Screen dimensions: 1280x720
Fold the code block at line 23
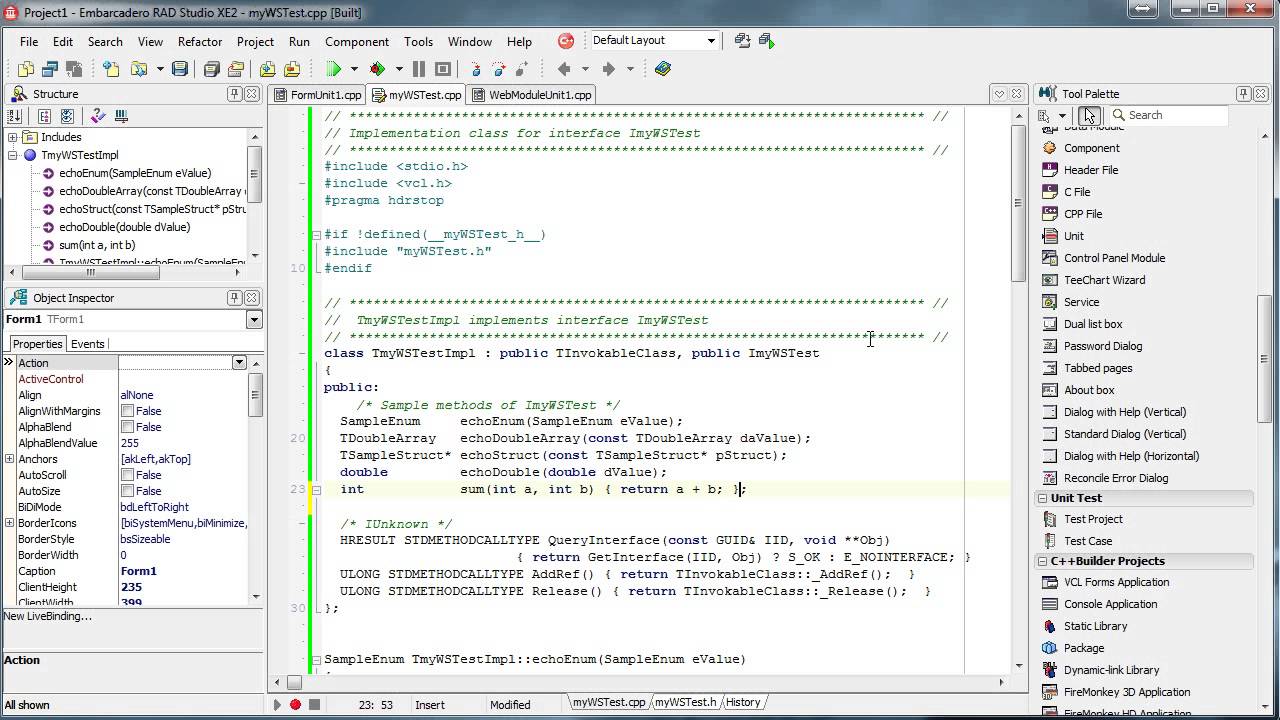coord(316,490)
